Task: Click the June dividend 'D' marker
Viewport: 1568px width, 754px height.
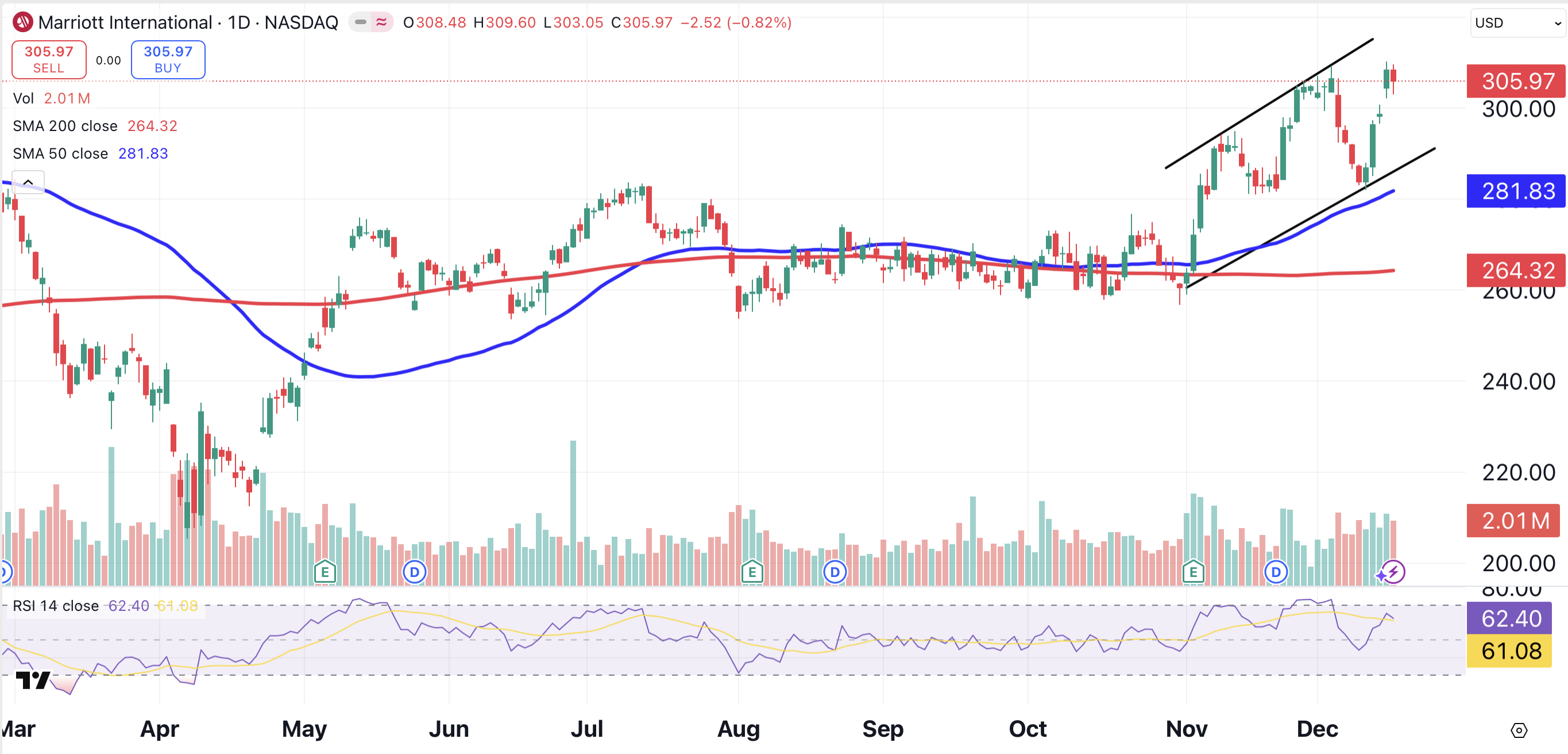Action: [x=415, y=572]
